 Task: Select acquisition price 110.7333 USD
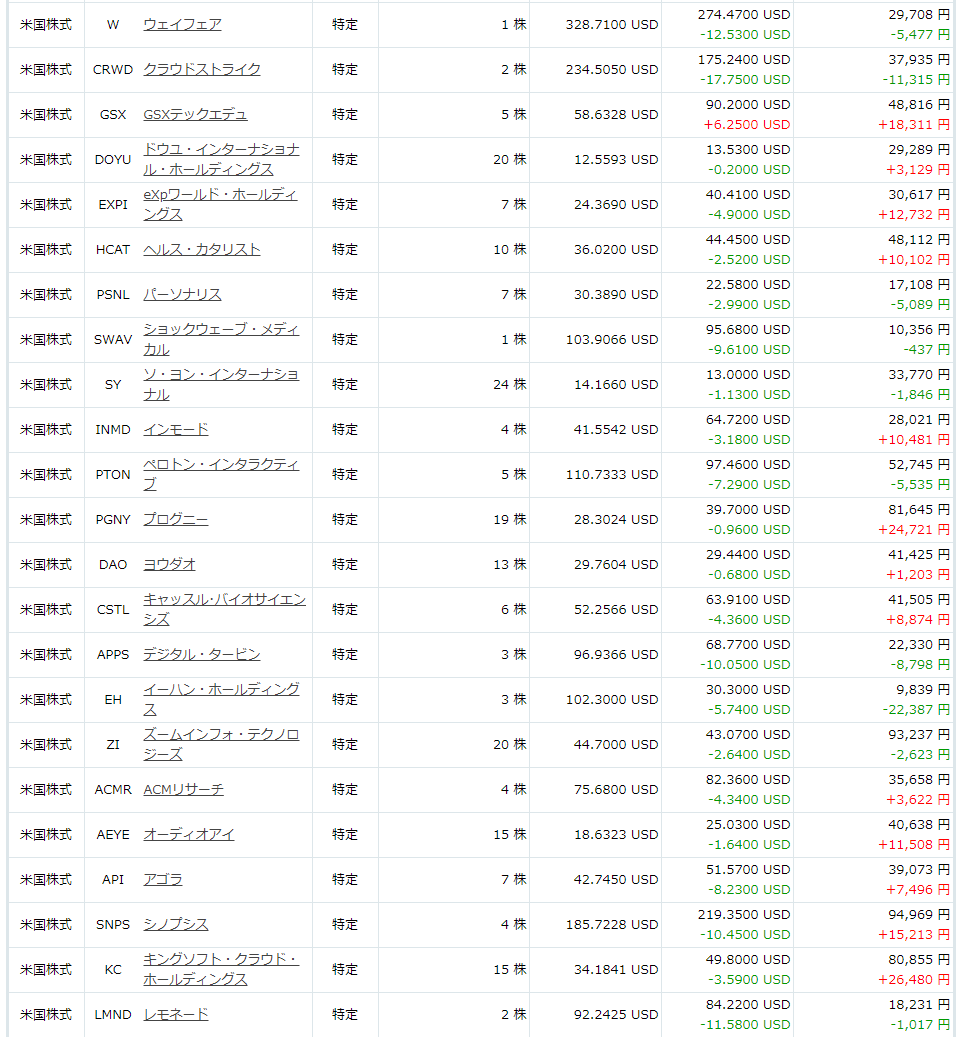pos(612,474)
